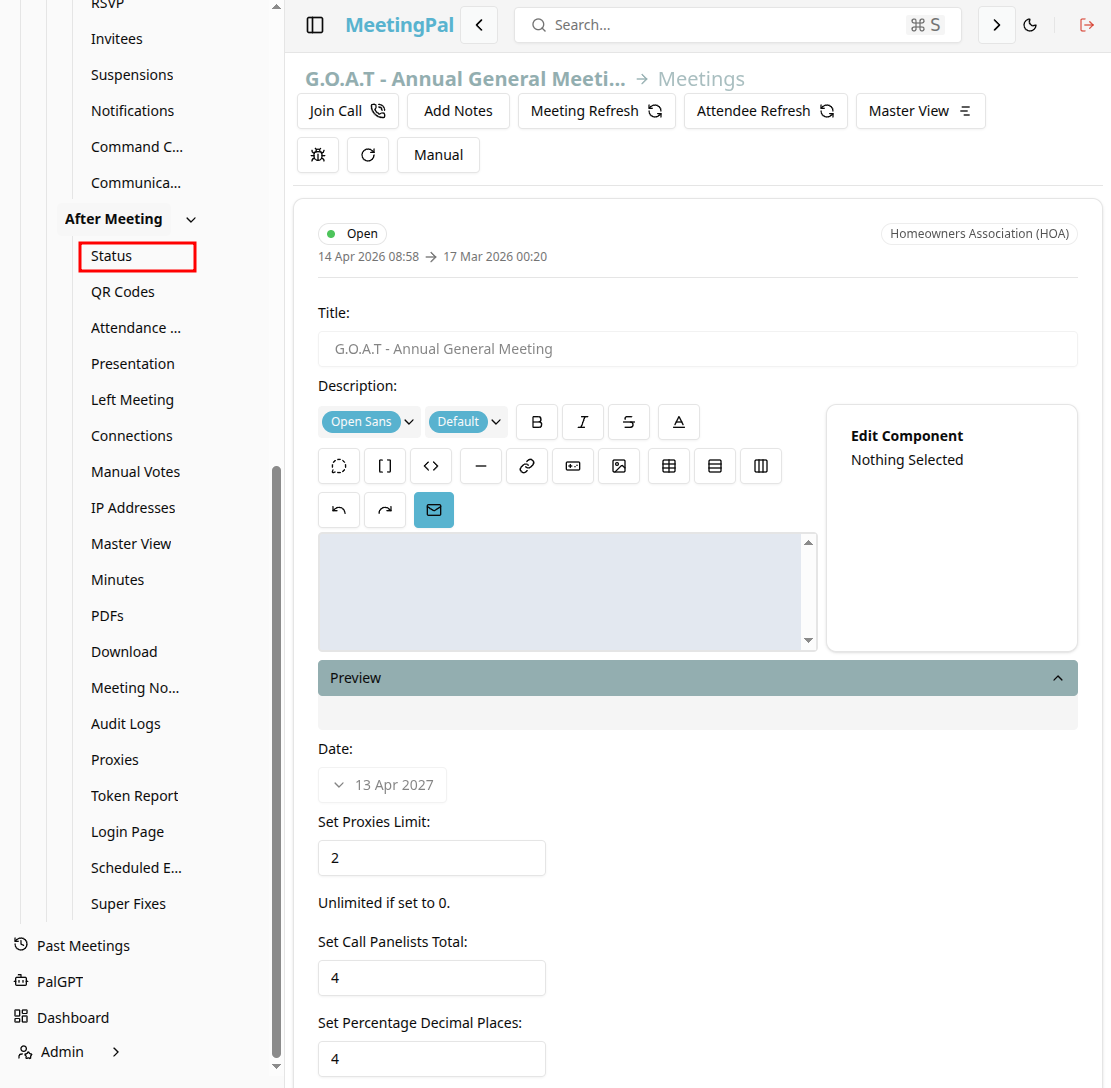This screenshot has height=1088, width=1111.
Task: Click the logout icon
Action: click(x=1086, y=26)
